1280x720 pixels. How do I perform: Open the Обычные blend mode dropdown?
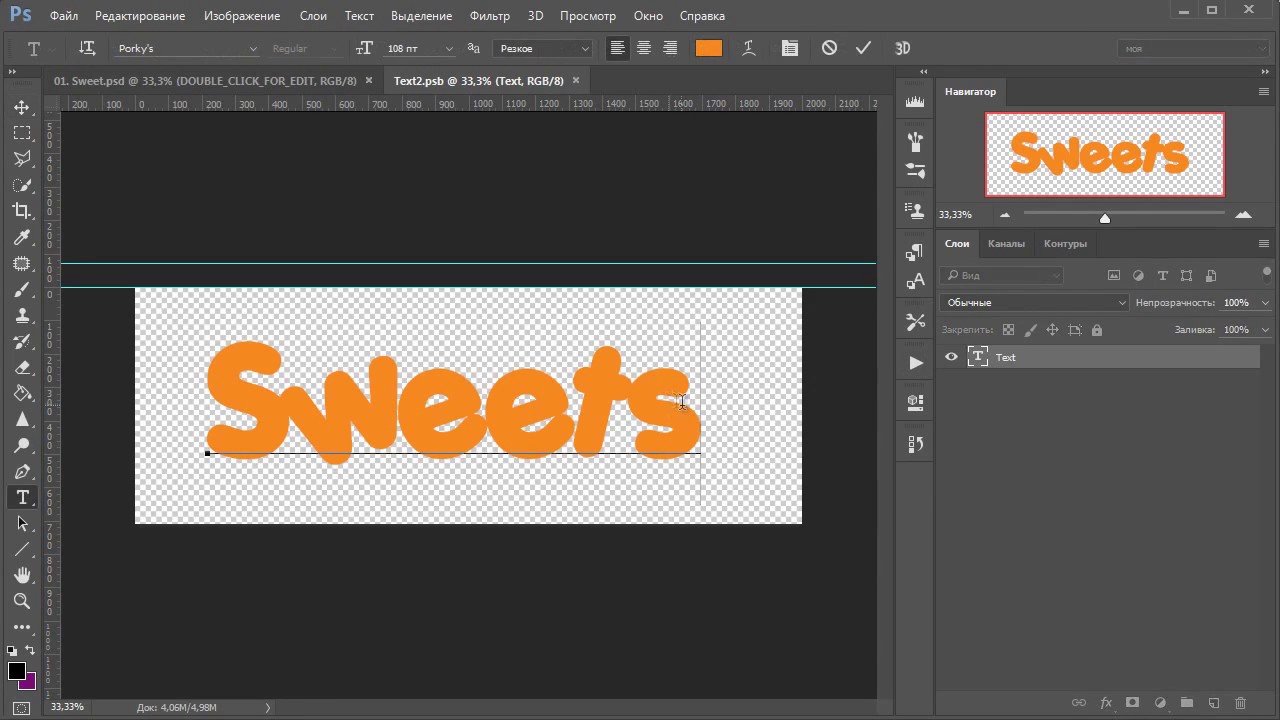point(1034,302)
